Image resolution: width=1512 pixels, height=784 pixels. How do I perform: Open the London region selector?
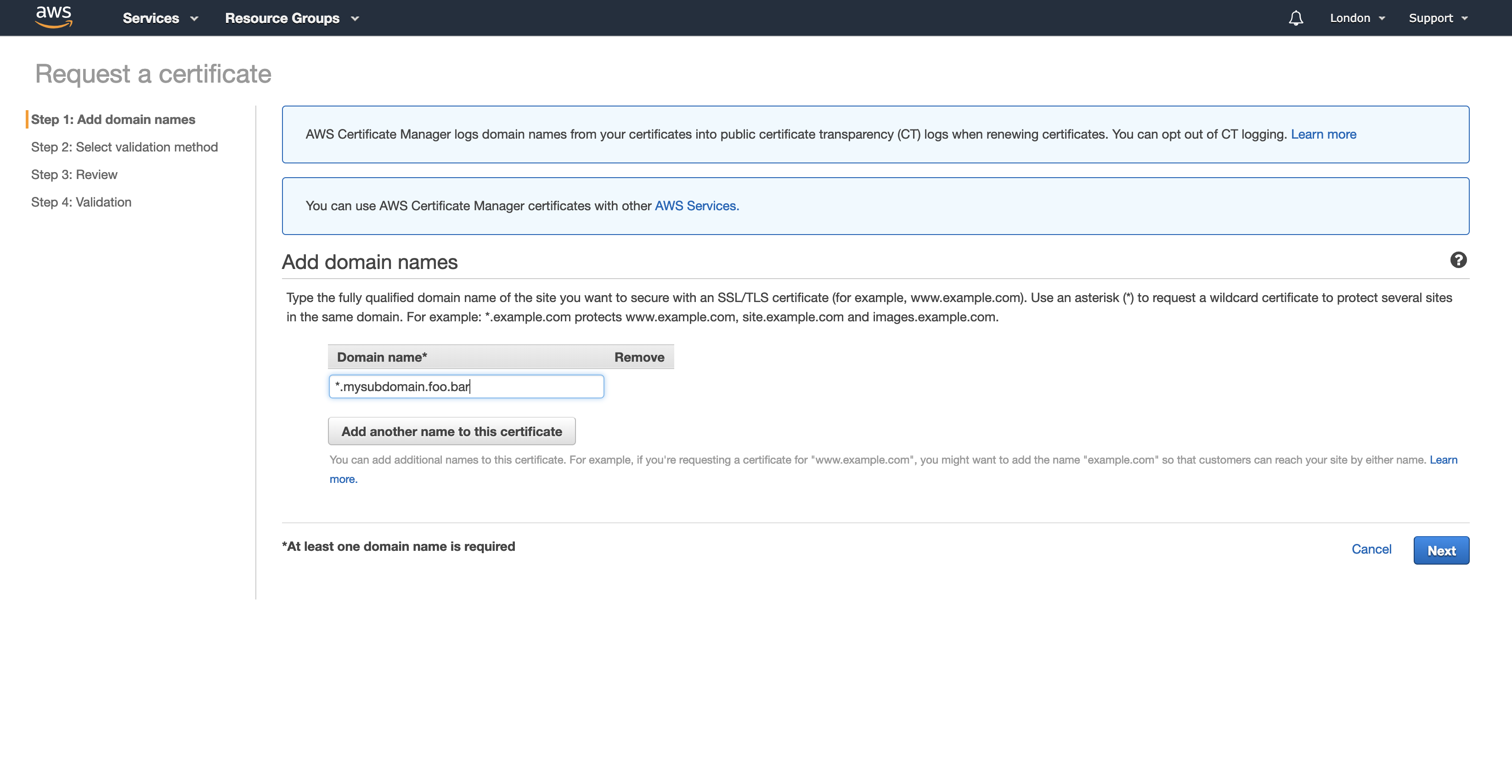tap(1356, 18)
